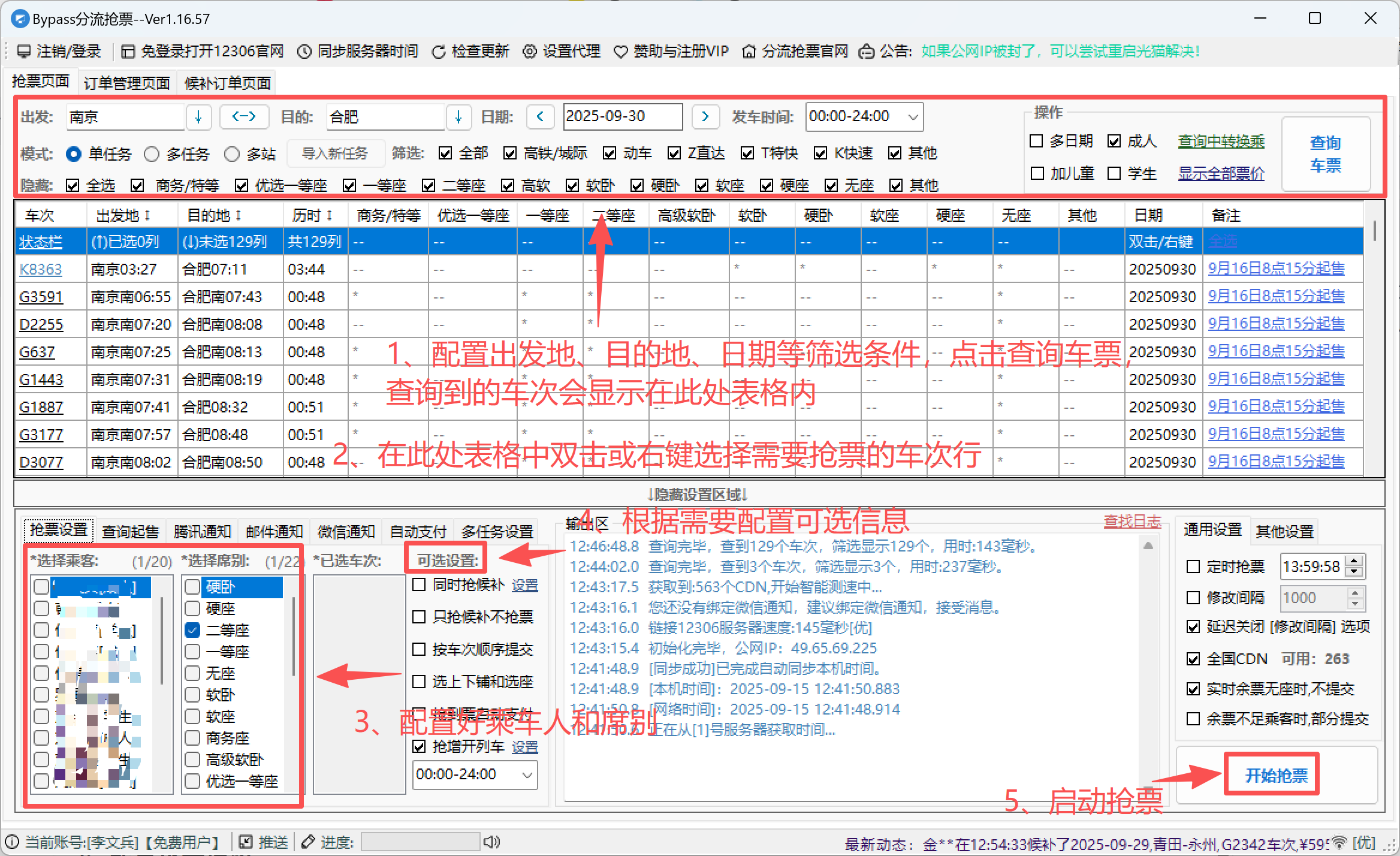The image size is (1400, 856).
Task: Enable the multi-task mode radio button
Action: click(x=152, y=154)
